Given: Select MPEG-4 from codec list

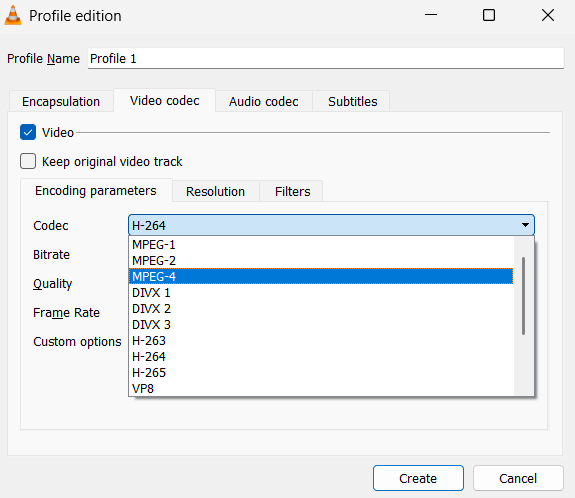Looking at the screenshot, I should click(x=321, y=276).
